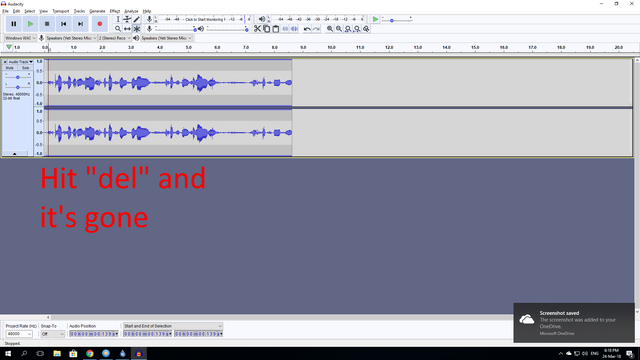
Task: Click the Audio Position time field
Action: 94,334
